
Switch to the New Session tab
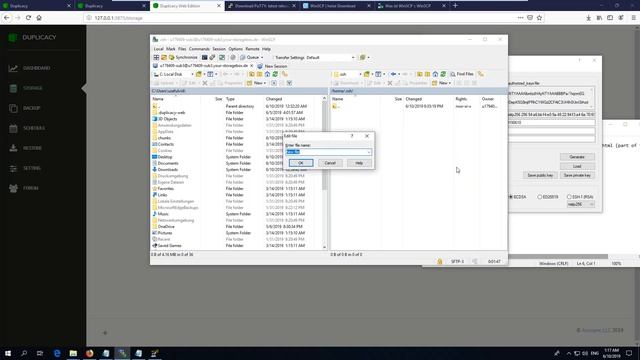click(272, 66)
